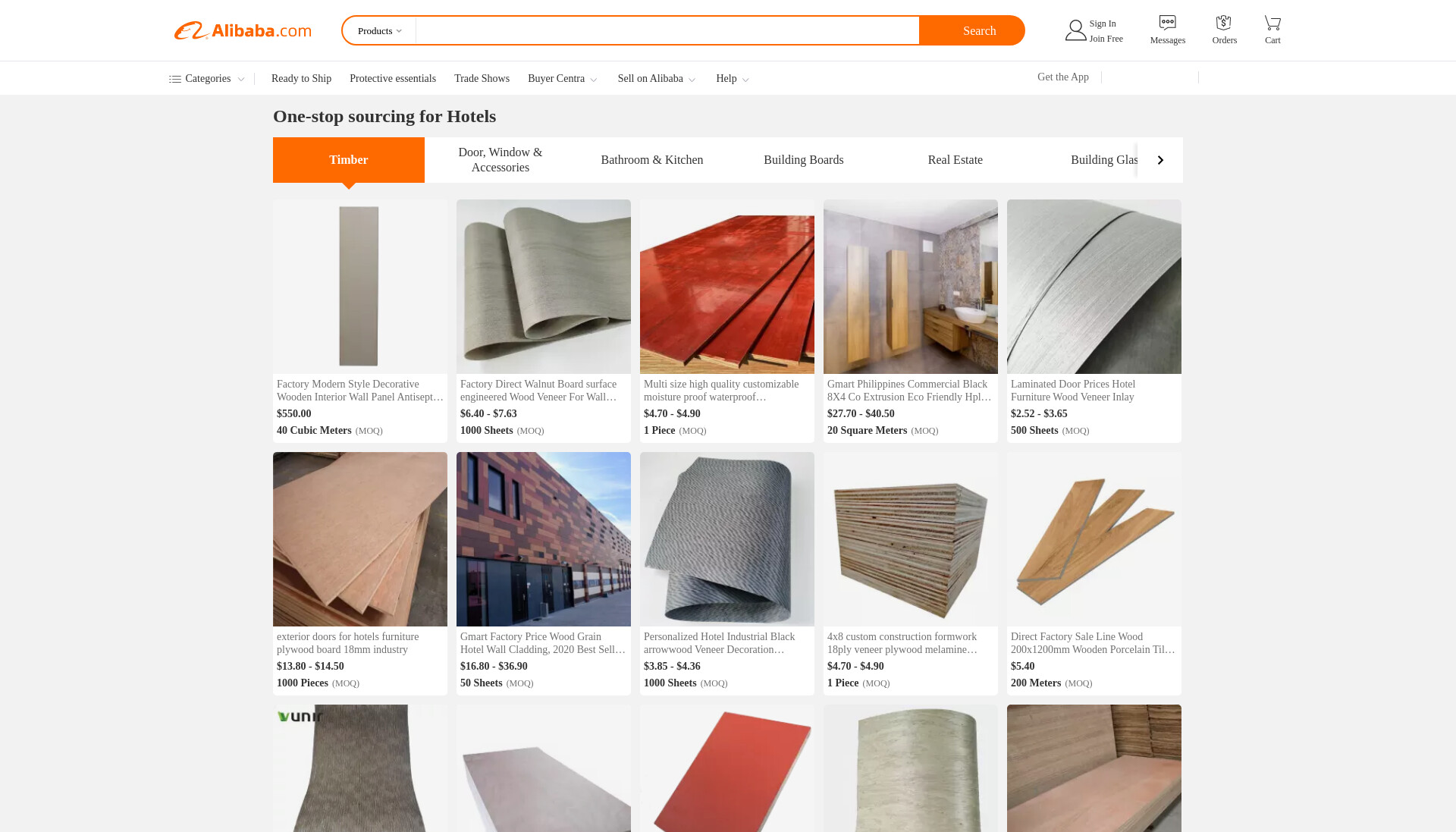Click price '$3.85 - $4.36'
The image size is (1456, 832).
(x=672, y=667)
